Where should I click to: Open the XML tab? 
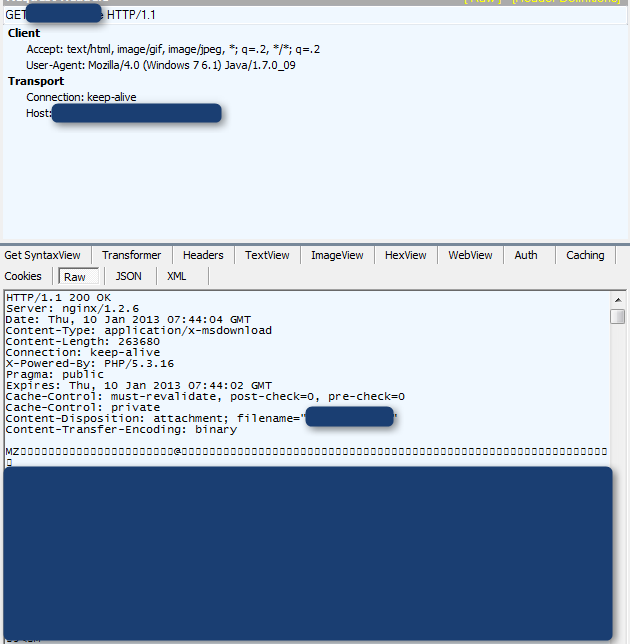(x=176, y=276)
